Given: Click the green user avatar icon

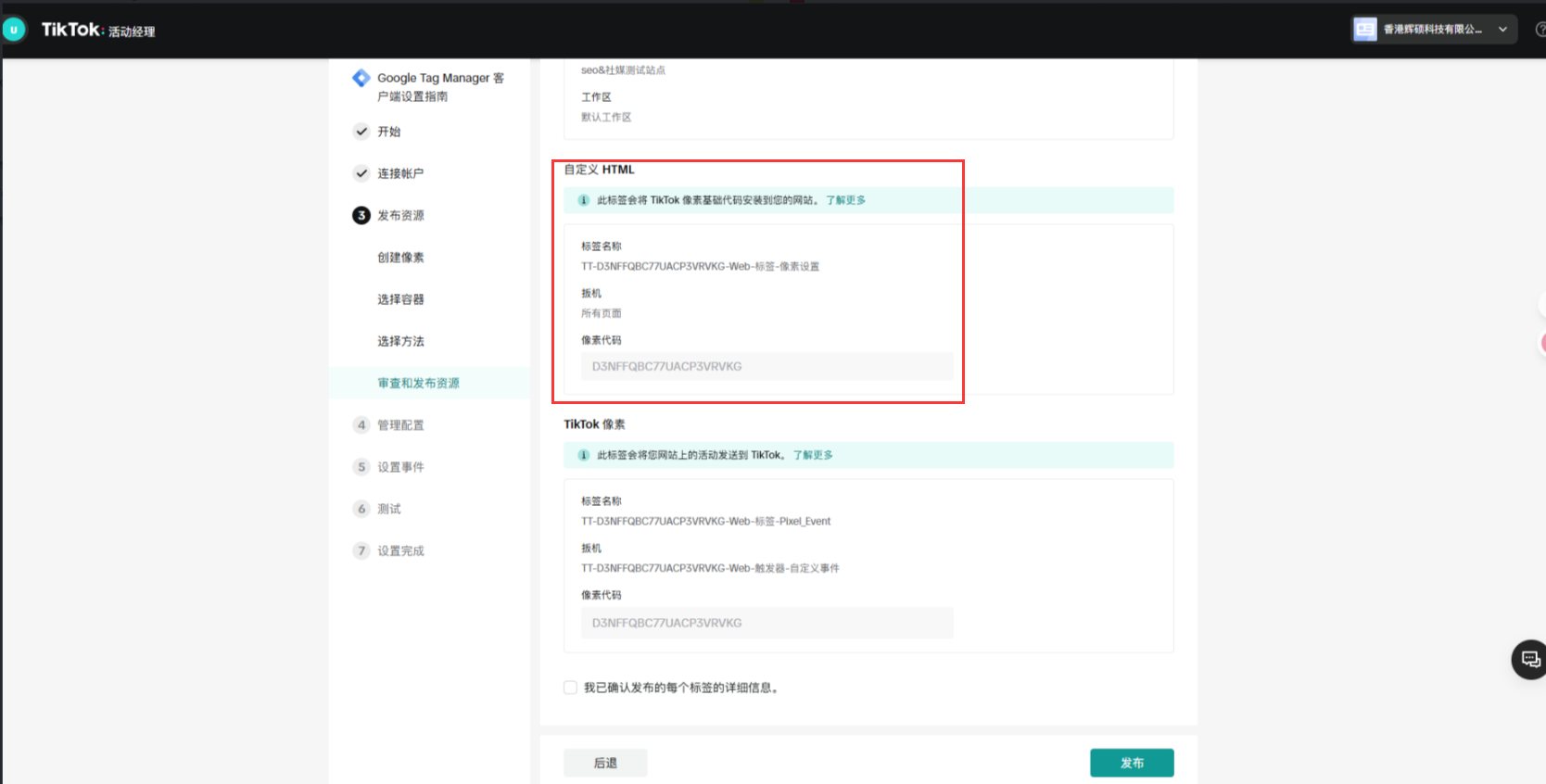Looking at the screenshot, I should [14, 30].
